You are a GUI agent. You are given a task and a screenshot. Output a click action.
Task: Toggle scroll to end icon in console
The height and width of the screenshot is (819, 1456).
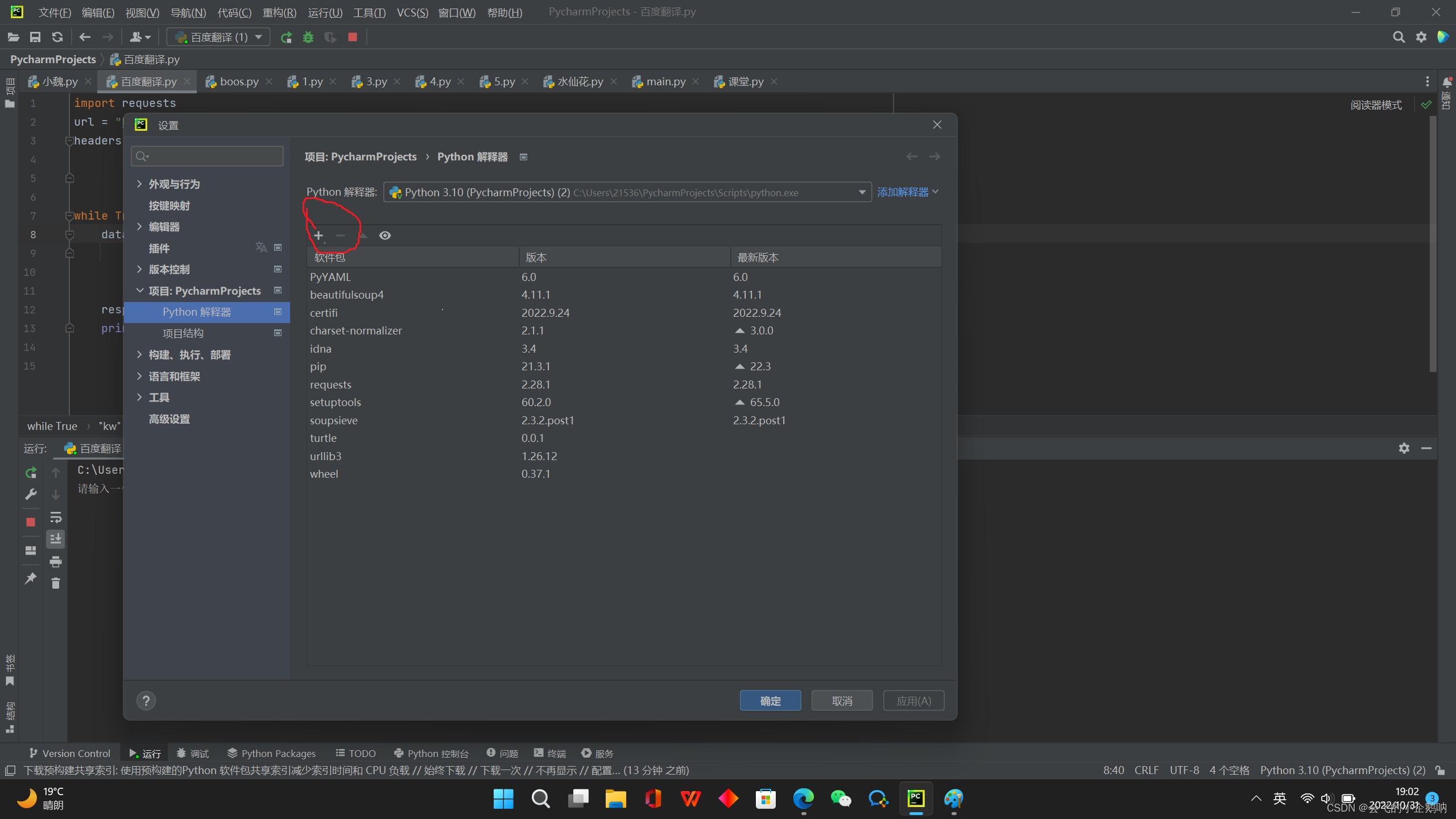pyautogui.click(x=56, y=539)
